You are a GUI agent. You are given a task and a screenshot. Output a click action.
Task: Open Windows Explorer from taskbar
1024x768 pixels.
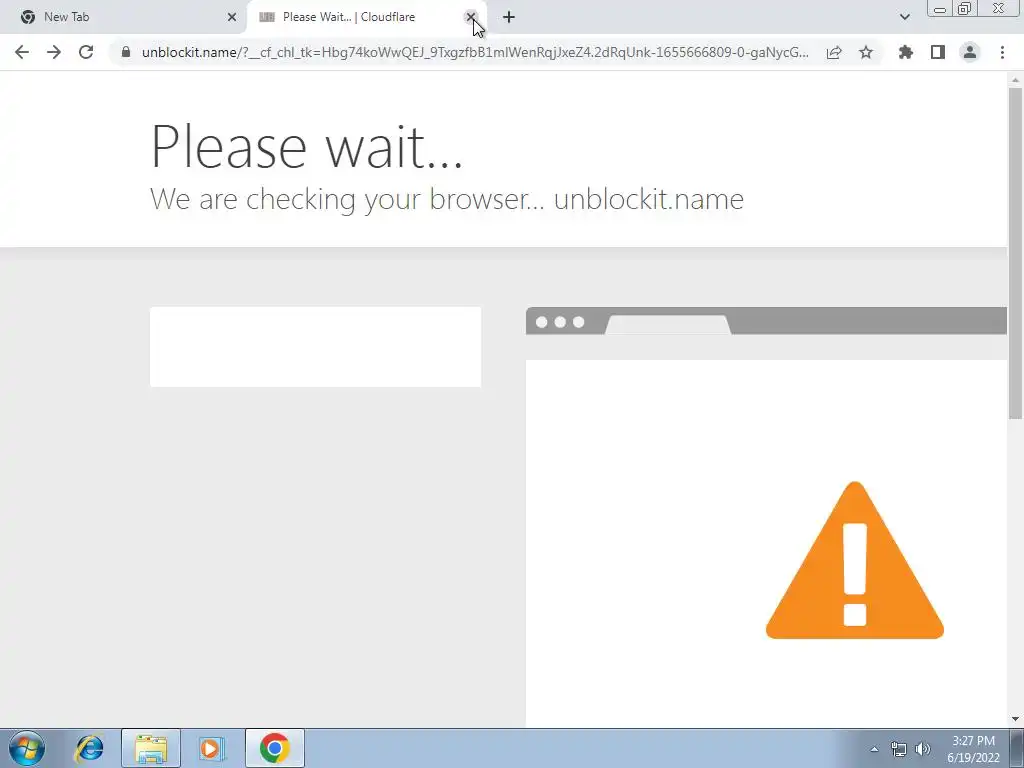151,748
